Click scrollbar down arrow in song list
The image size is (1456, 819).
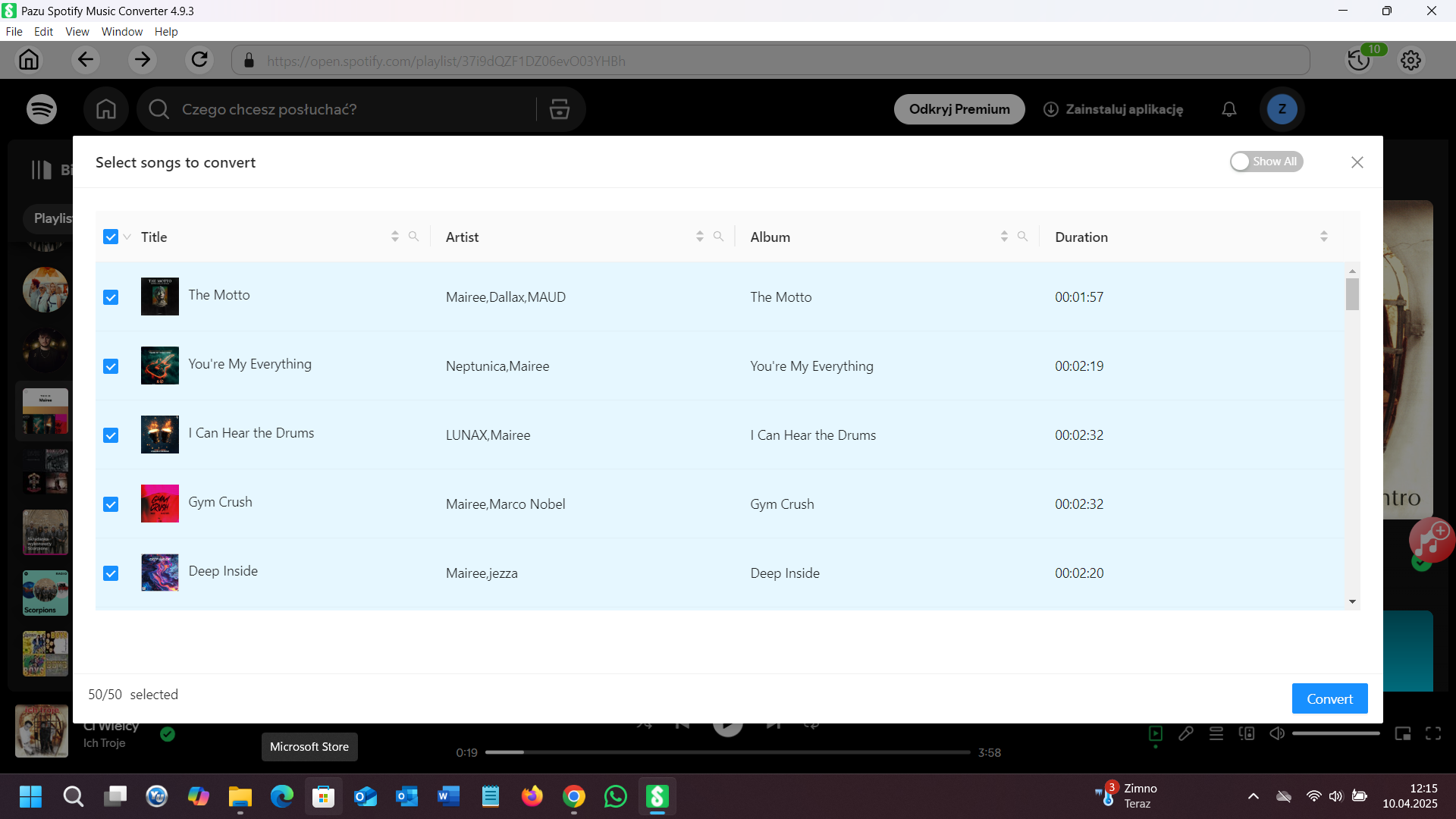pyautogui.click(x=1352, y=601)
